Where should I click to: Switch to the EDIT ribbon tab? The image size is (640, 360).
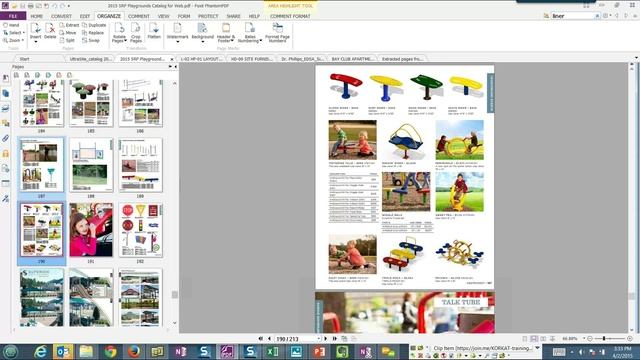84,16
